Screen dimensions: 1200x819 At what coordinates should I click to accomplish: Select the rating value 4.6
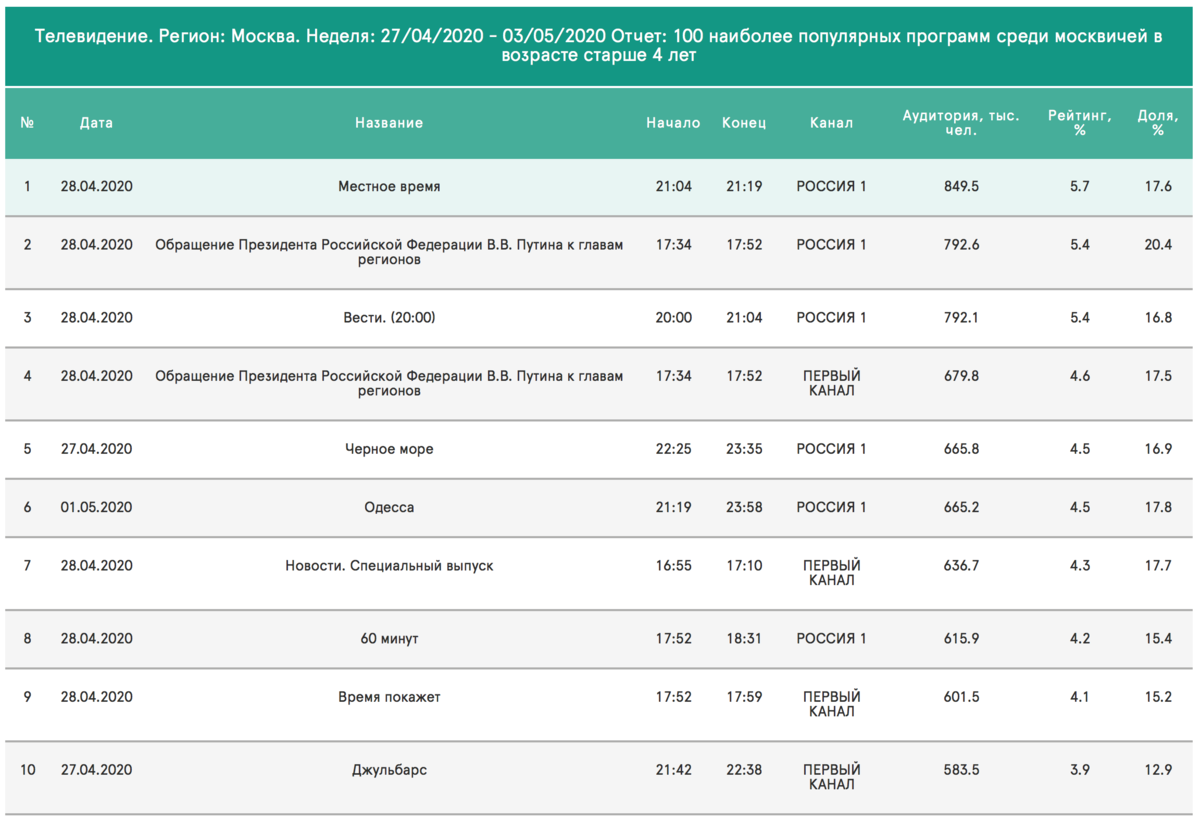[x=1080, y=376]
